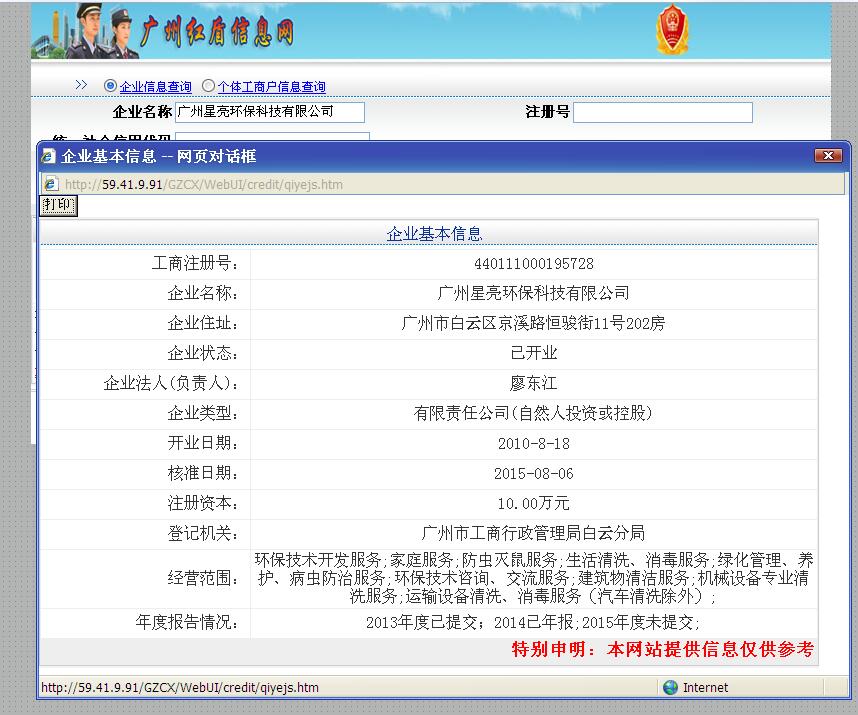The height and width of the screenshot is (715, 858).
Task: Click the 企业状态 row label
Action: pyautogui.click(x=202, y=353)
